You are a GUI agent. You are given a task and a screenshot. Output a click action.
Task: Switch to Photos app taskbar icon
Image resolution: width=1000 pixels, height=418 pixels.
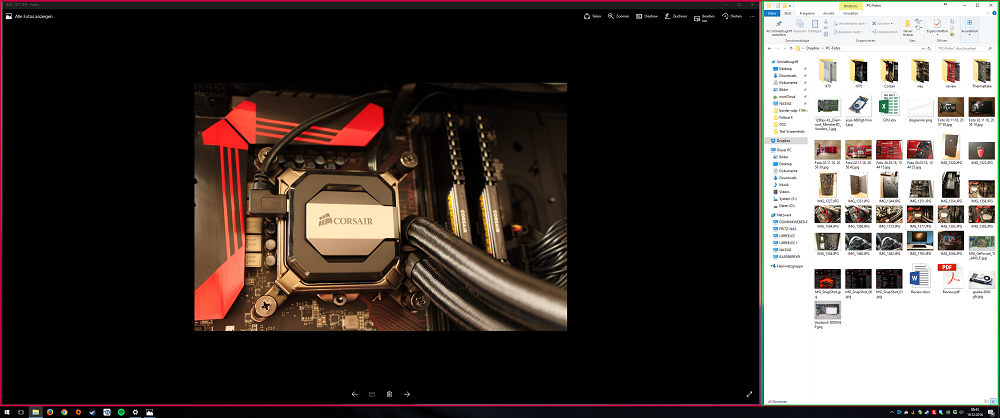(x=150, y=412)
